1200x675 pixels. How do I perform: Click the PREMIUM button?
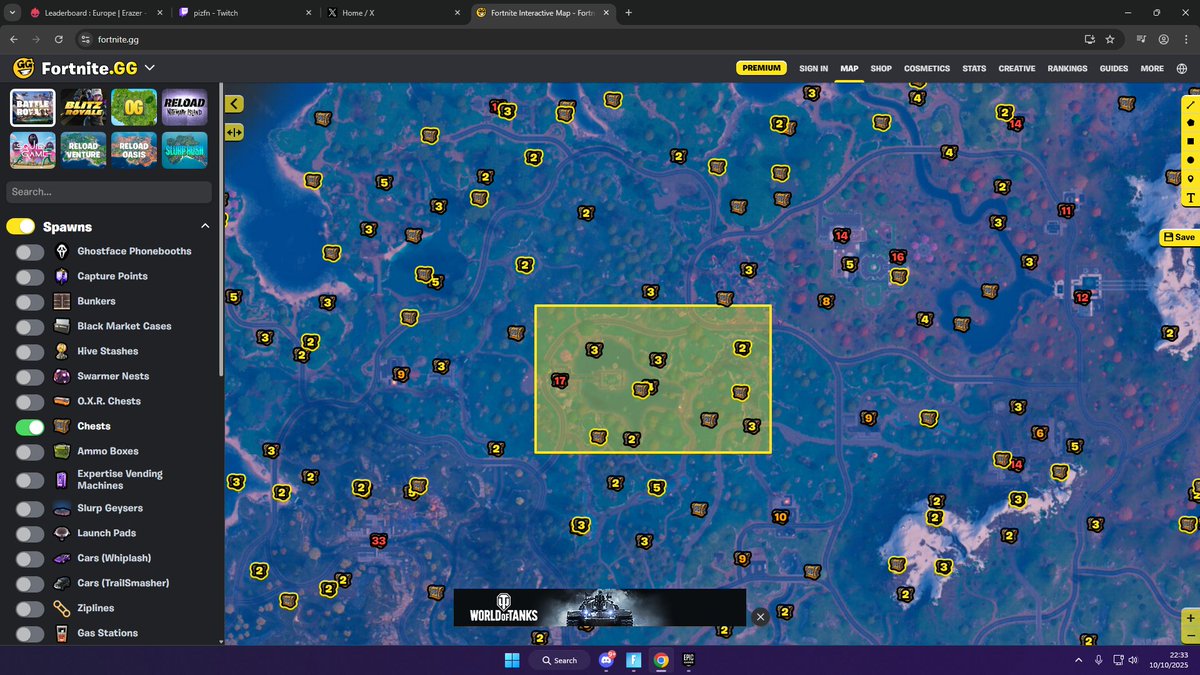pyautogui.click(x=761, y=68)
